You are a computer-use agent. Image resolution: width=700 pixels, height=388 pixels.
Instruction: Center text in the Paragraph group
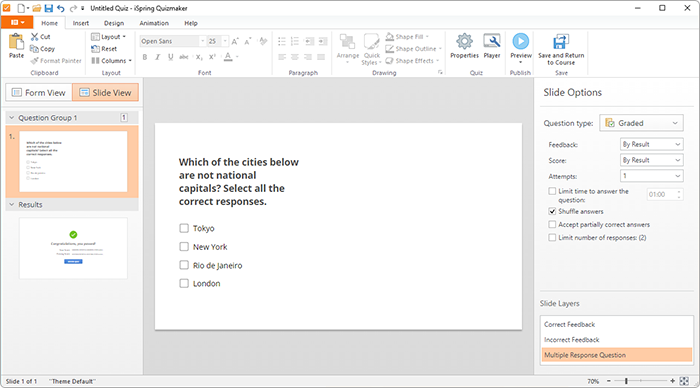coord(295,57)
